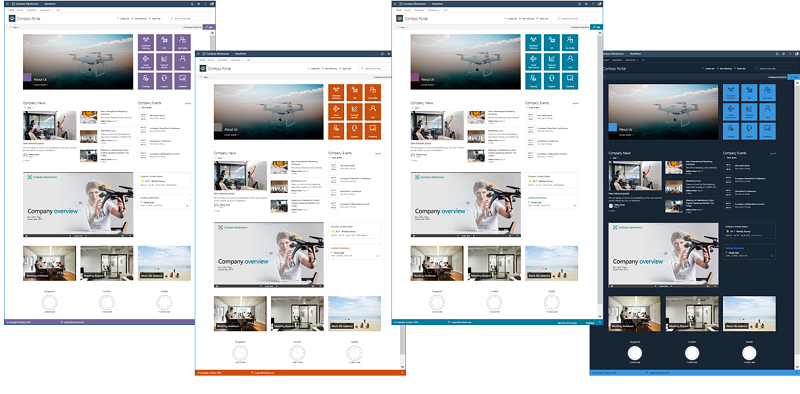This screenshot has width=800, height=394.
Task: Select the Portal nav tab on purple page
Action: [x=12, y=10]
